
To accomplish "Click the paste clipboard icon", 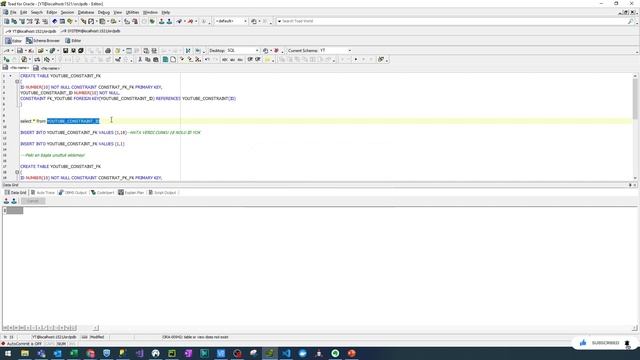I will [156, 60].
